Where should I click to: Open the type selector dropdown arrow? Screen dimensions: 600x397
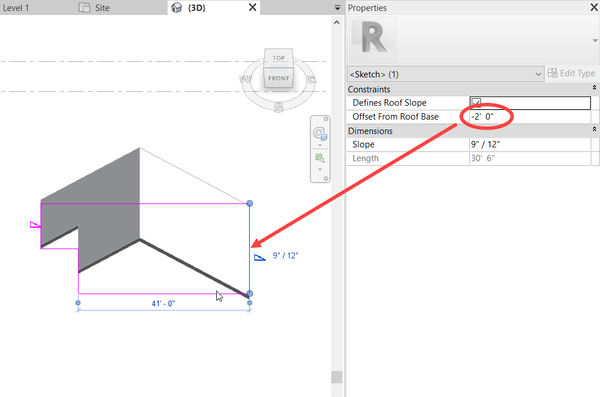[595, 40]
